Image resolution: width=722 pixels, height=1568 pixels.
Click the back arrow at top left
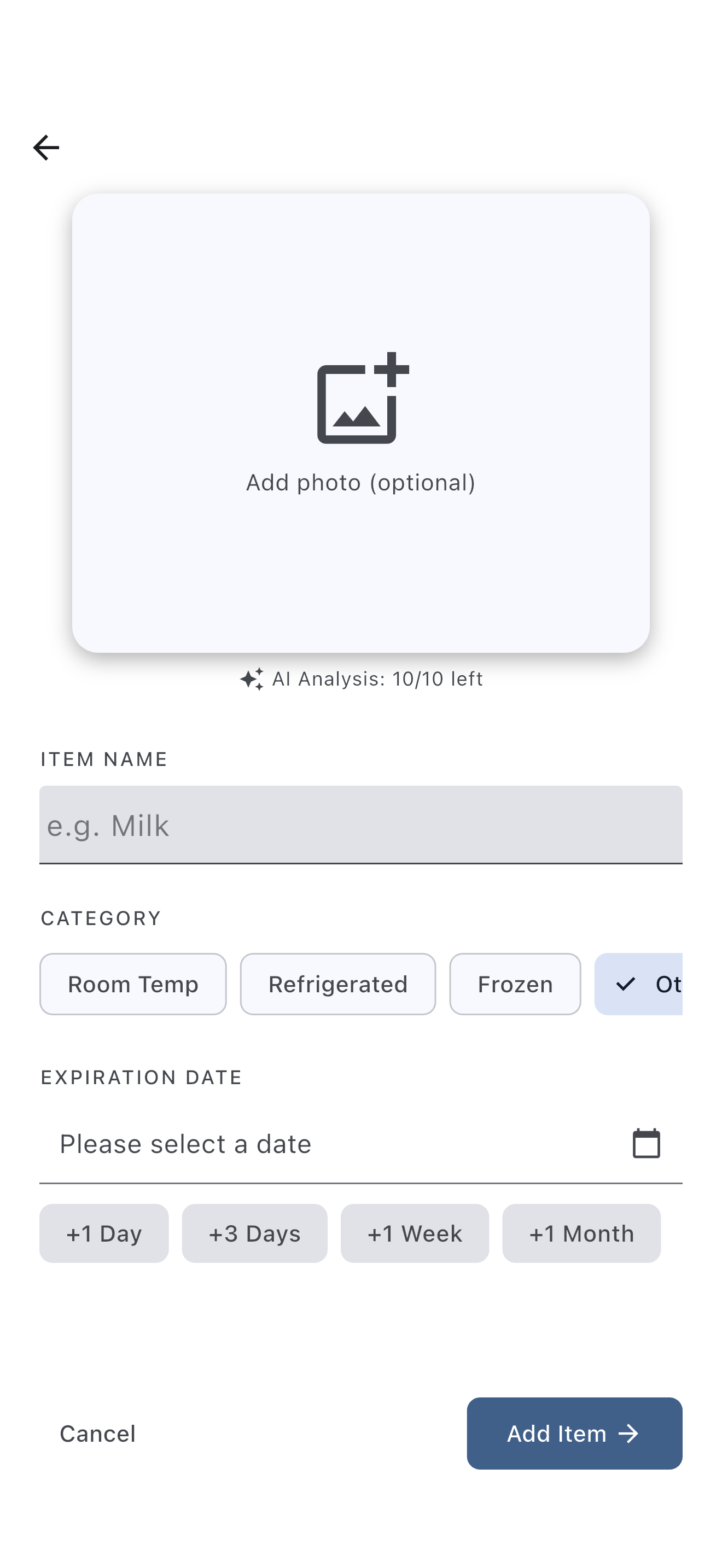click(45, 147)
